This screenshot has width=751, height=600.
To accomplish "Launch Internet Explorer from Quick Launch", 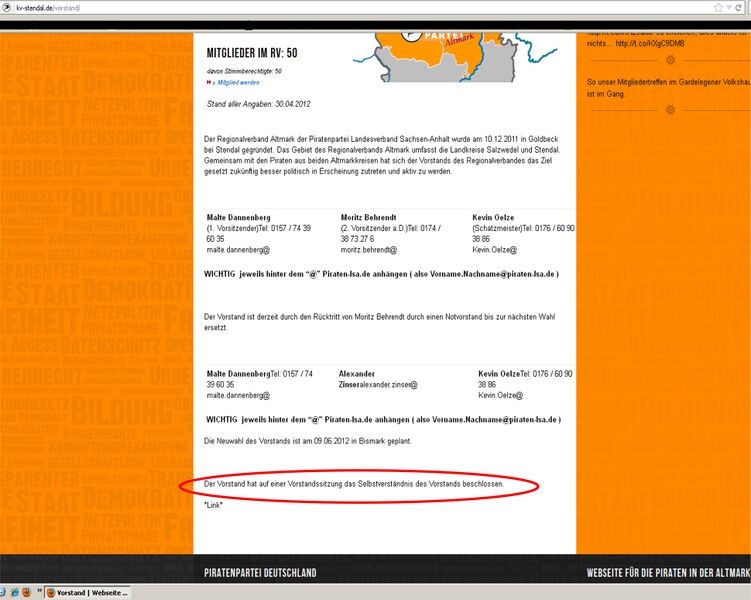I will click(15, 592).
